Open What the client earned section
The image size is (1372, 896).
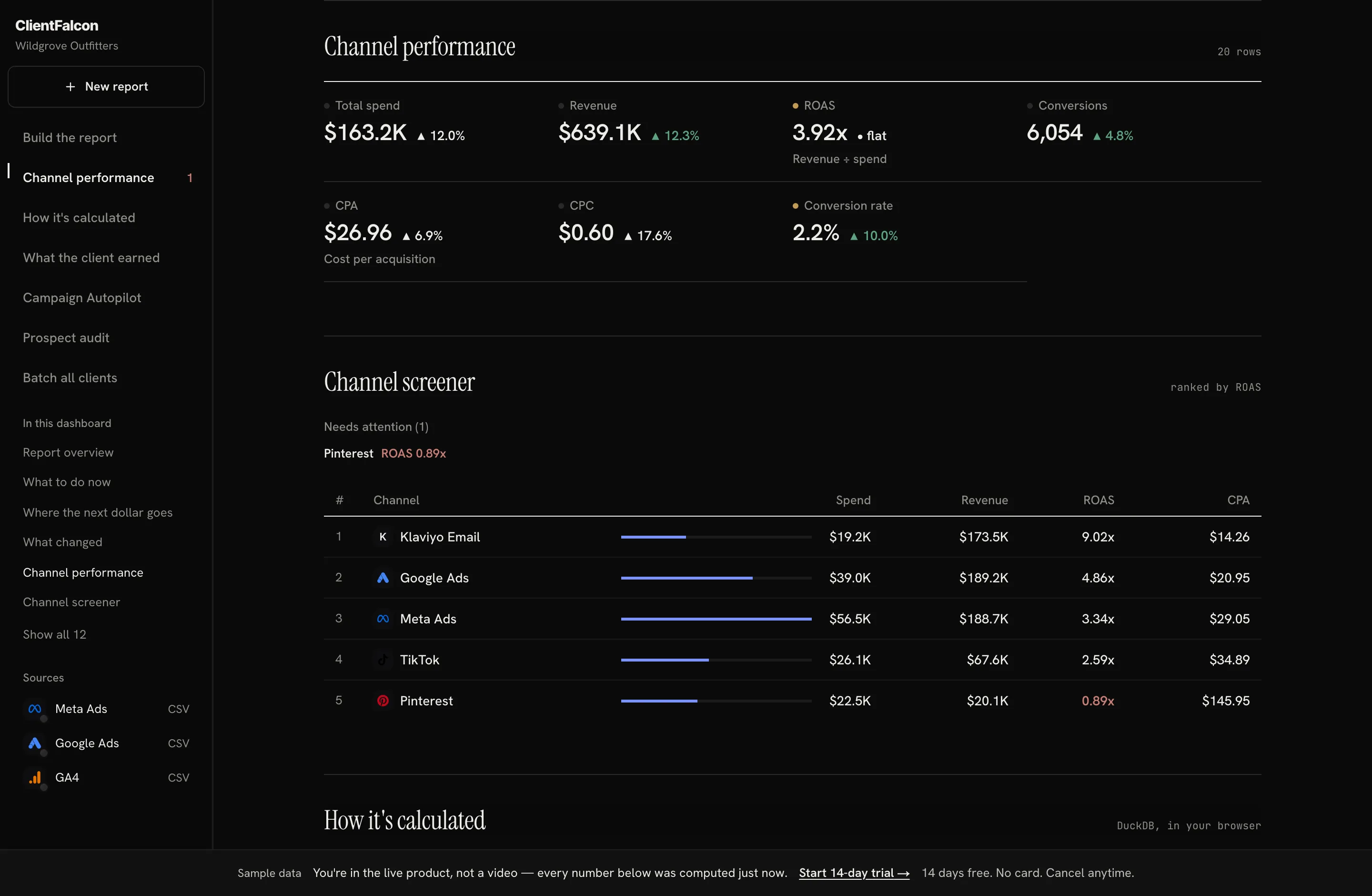click(x=91, y=258)
